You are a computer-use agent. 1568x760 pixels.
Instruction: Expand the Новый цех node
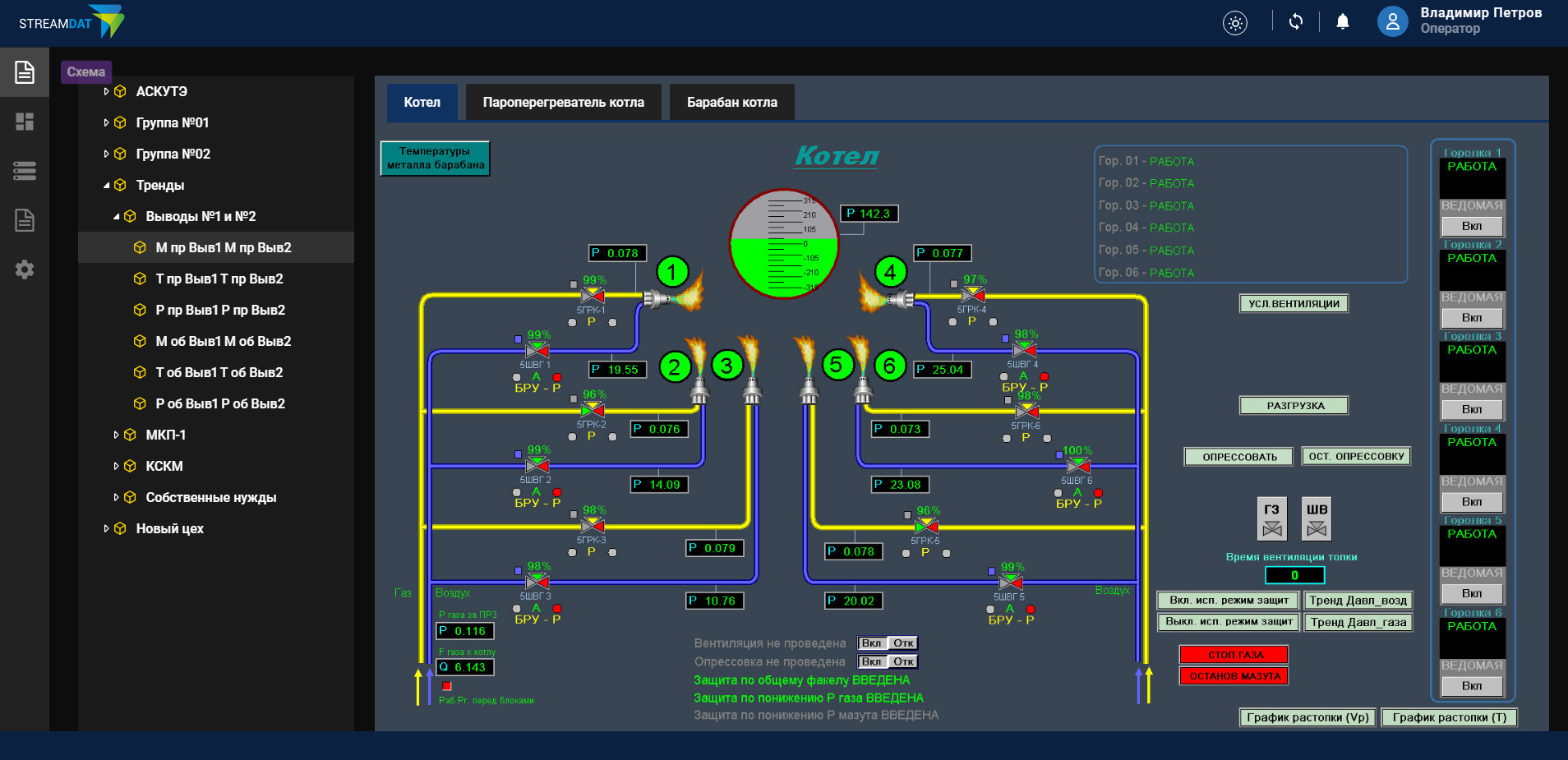[x=106, y=527]
